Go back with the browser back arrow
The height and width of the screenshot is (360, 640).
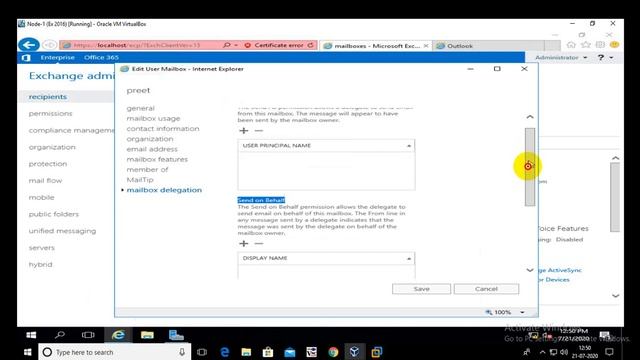29,44
